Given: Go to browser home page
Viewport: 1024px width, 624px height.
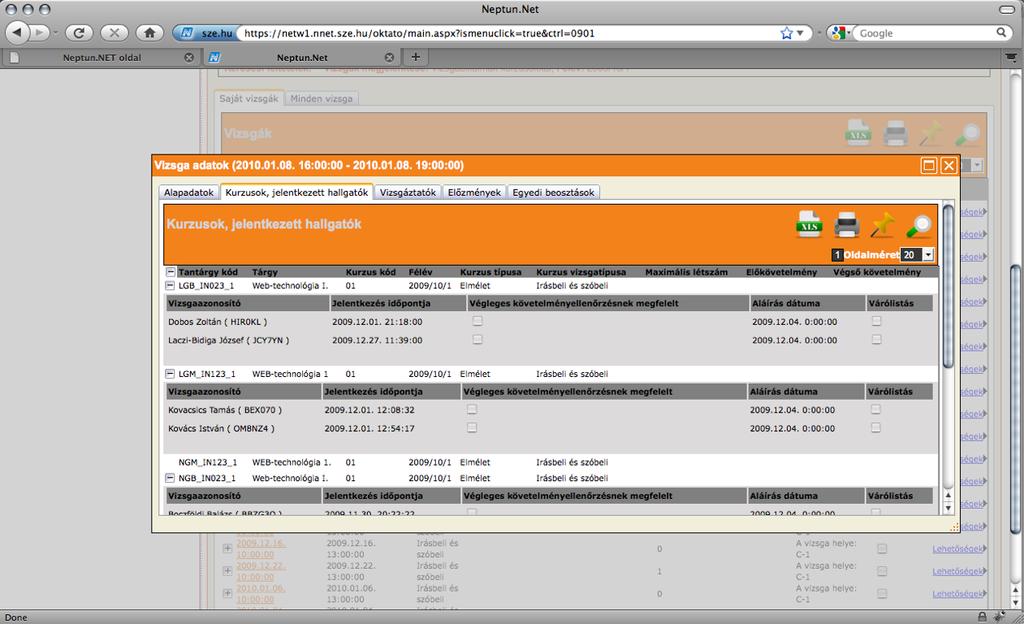Looking at the screenshot, I should [x=150, y=33].
